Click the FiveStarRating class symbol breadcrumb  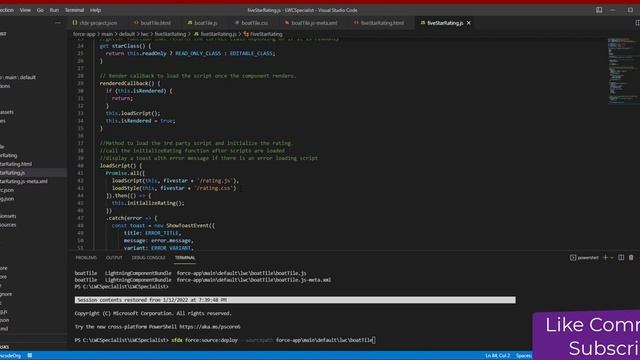[263, 34]
